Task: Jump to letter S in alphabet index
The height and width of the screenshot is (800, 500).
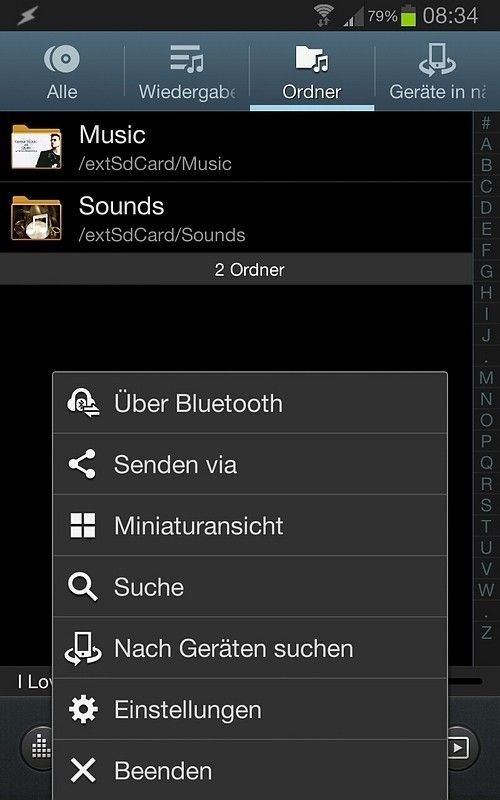Action: click(486, 505)
